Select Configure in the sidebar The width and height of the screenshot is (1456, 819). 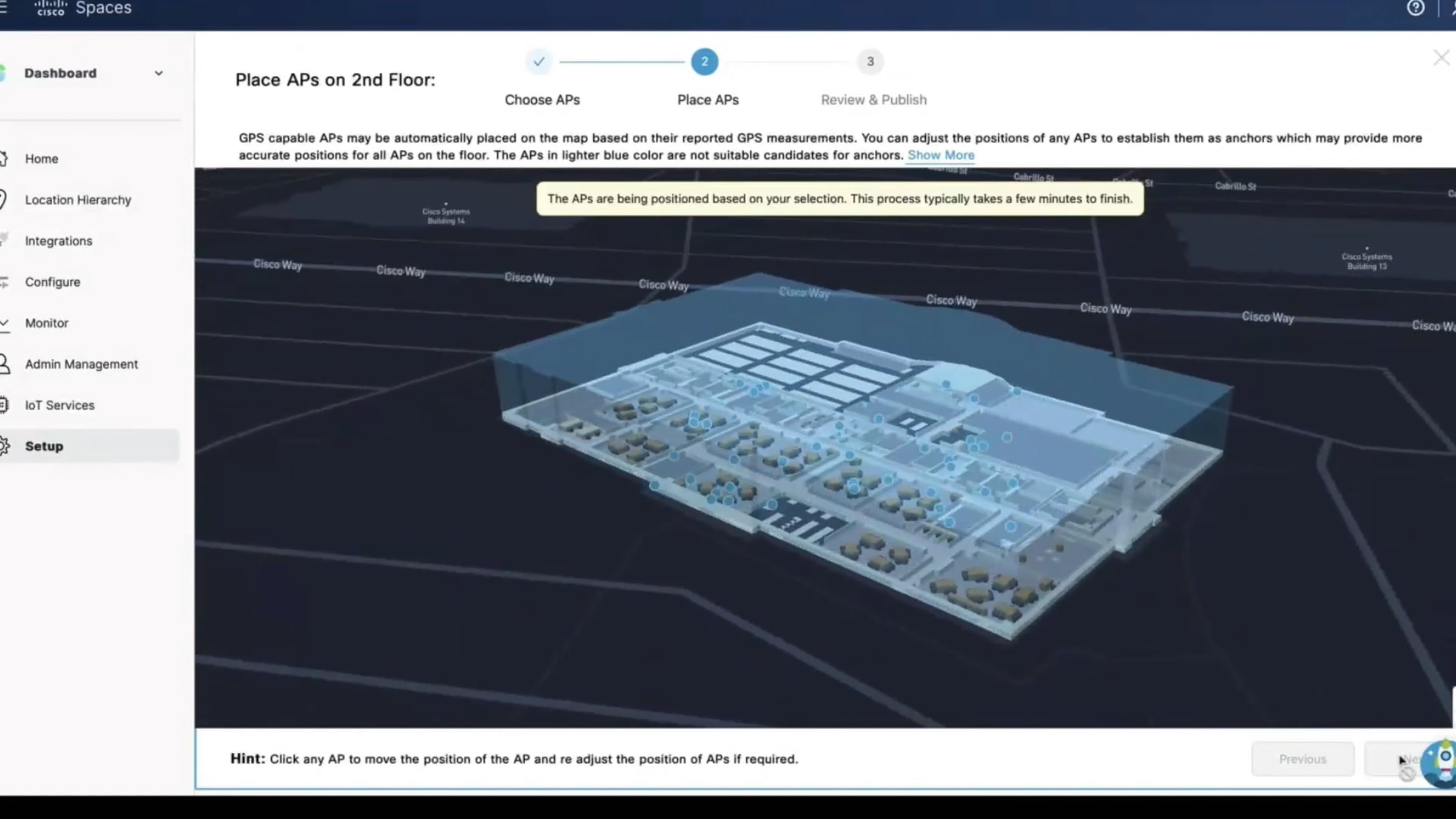pos(52,282)
